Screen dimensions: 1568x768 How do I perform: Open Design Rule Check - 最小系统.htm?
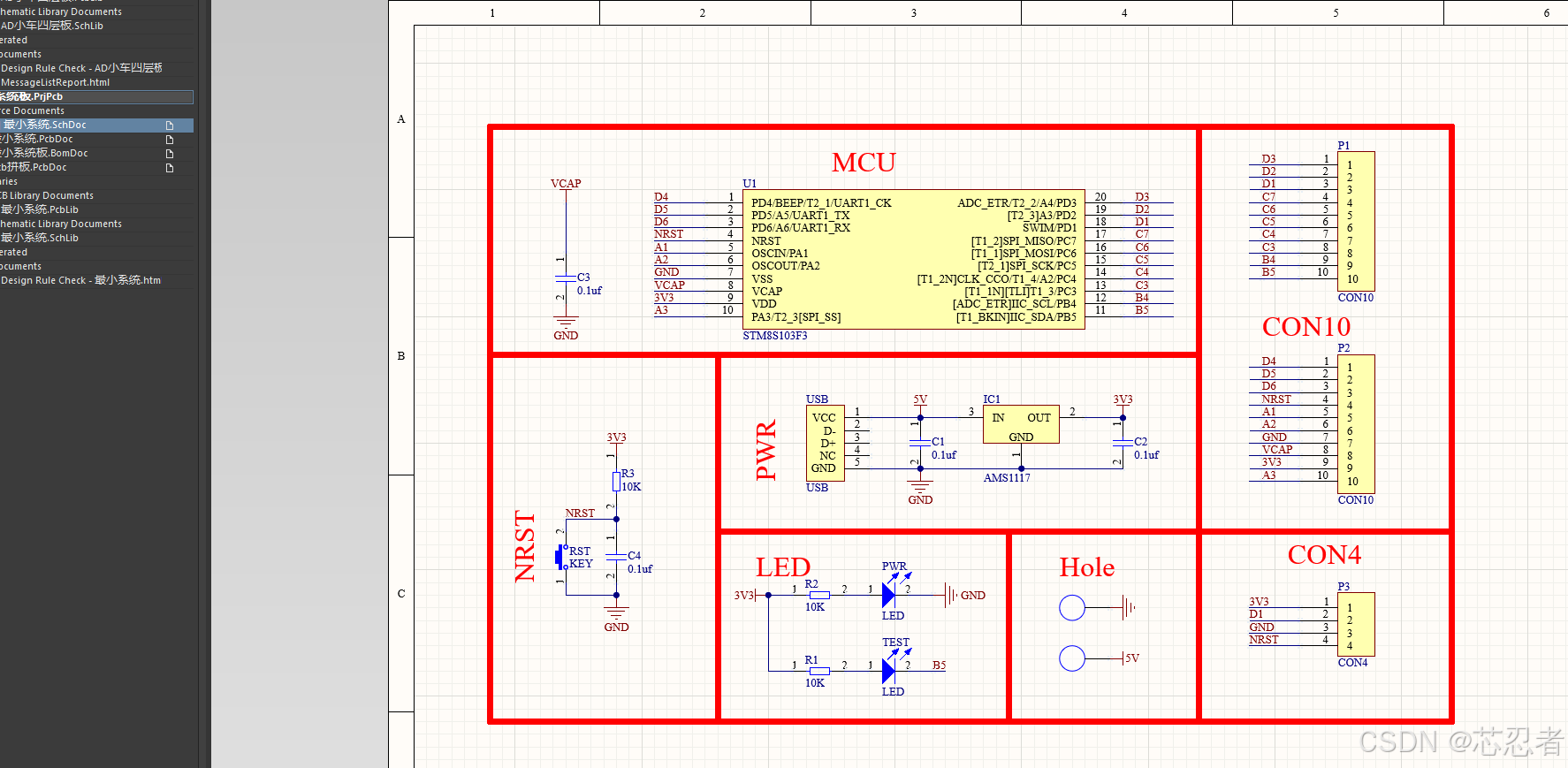tap(81, 281)
